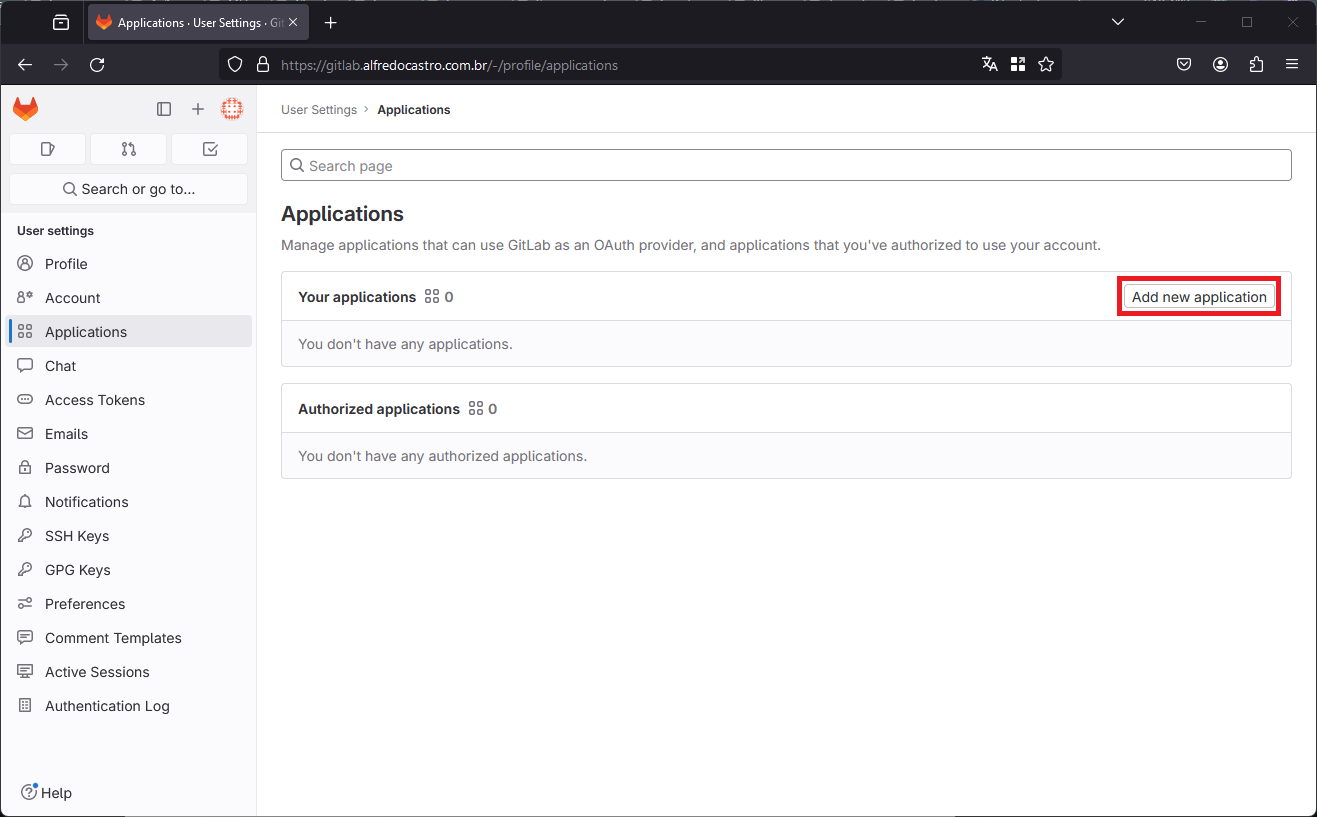The image size is (1317, 817).
Task: Click the Help button
Action: (x=46, y=792)
